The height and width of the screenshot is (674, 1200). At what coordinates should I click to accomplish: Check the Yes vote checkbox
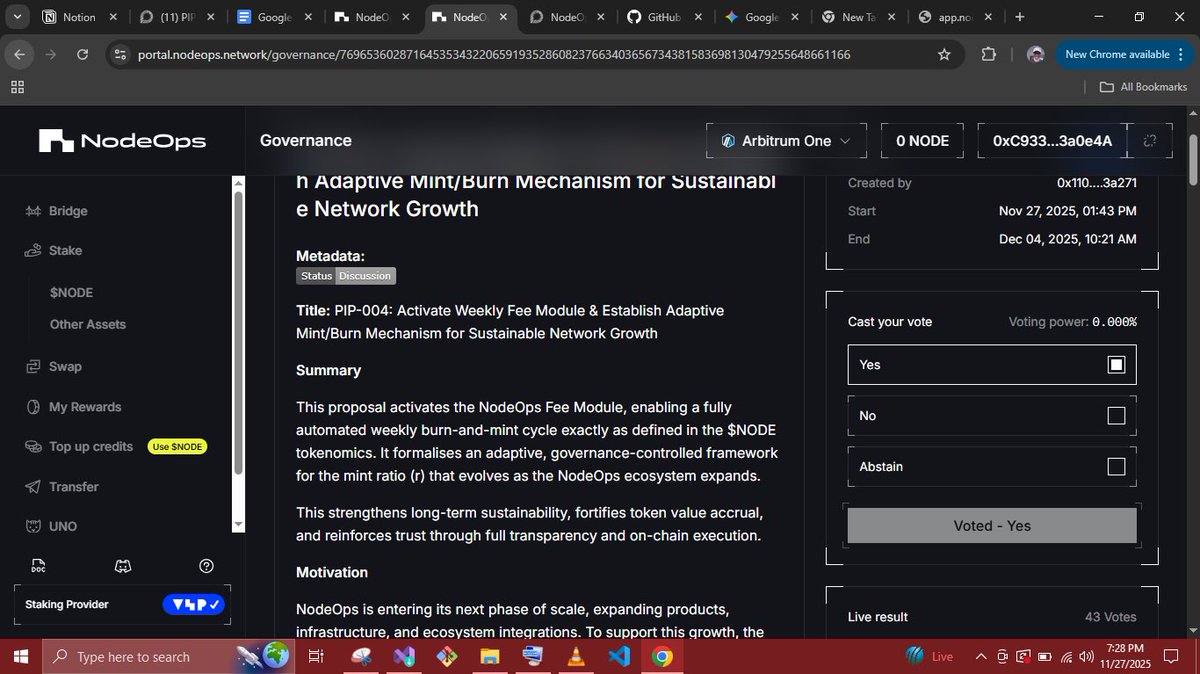tap(1116, 365)
